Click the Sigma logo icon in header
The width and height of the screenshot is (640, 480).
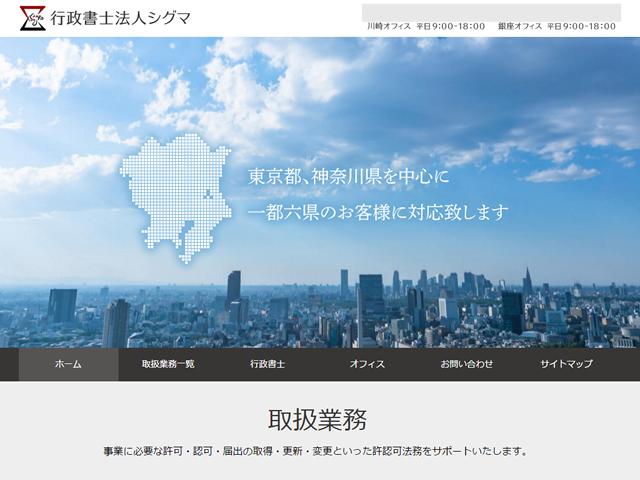(32, 18)
